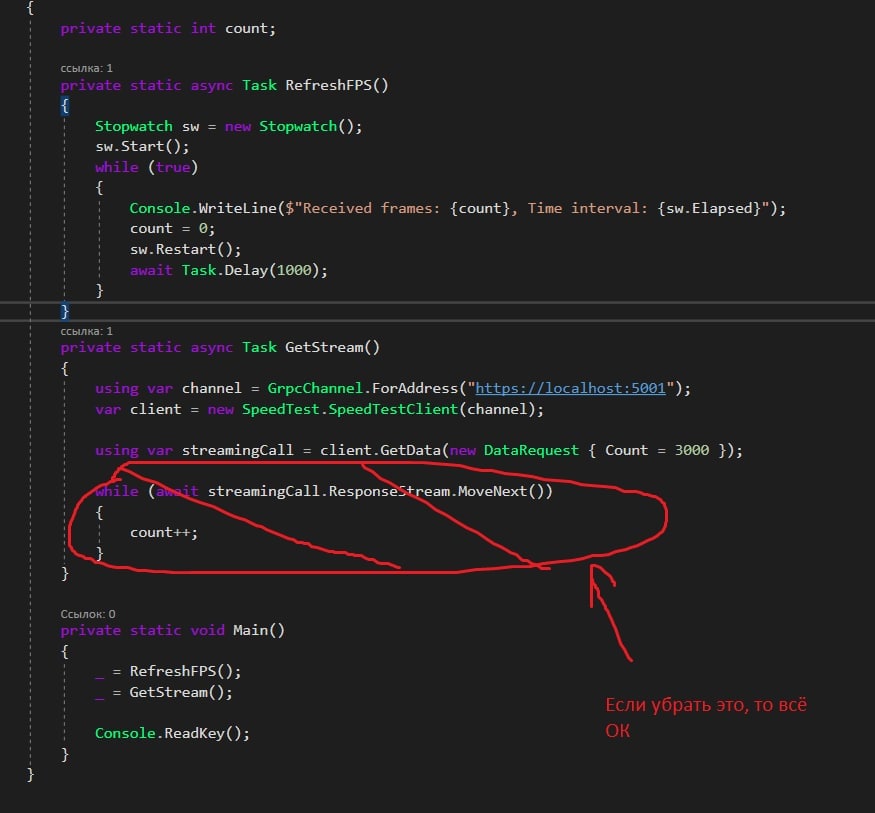Click the highlighted closing brace of RefreshFPS
Viewport: 875px width, 813px height.
[65, 311]
